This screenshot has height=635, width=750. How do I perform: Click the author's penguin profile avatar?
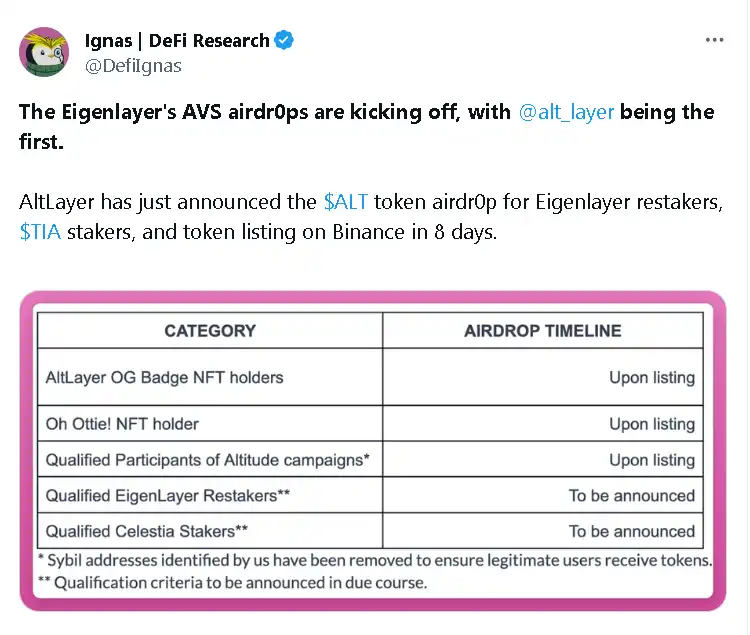click(x=45, y=53)
